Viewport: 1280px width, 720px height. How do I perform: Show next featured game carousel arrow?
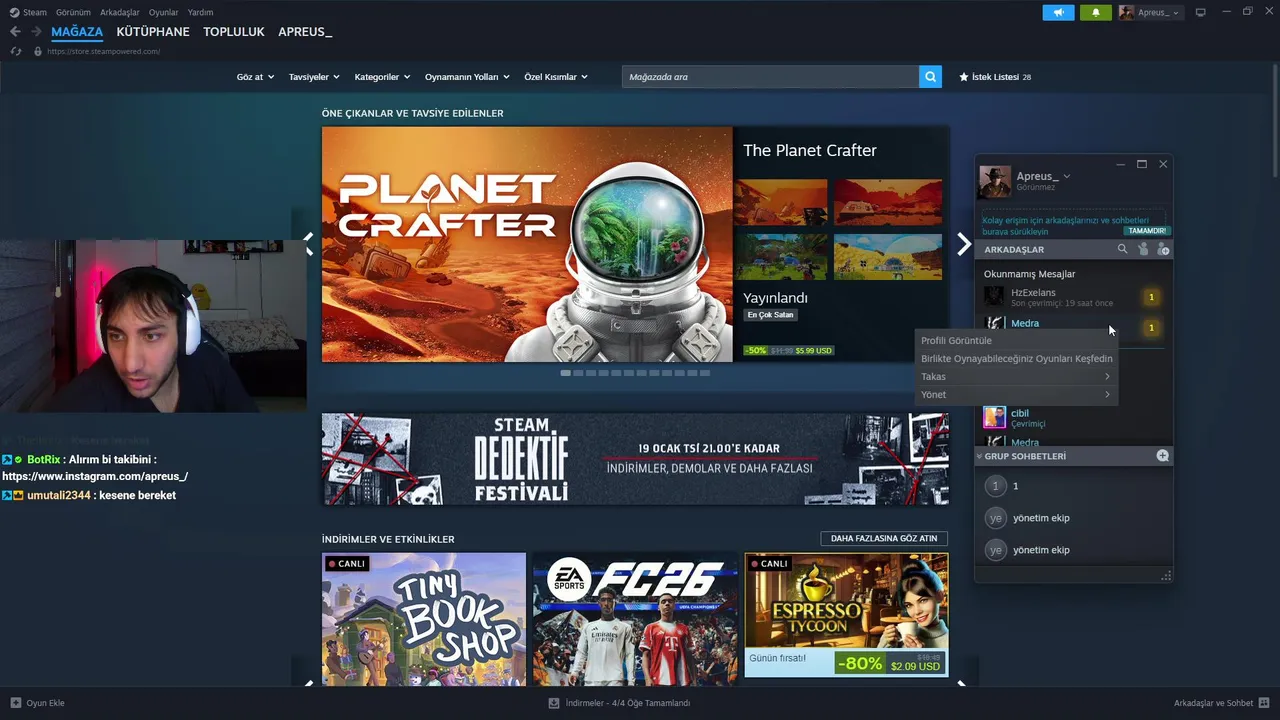(x=964, y=244)
